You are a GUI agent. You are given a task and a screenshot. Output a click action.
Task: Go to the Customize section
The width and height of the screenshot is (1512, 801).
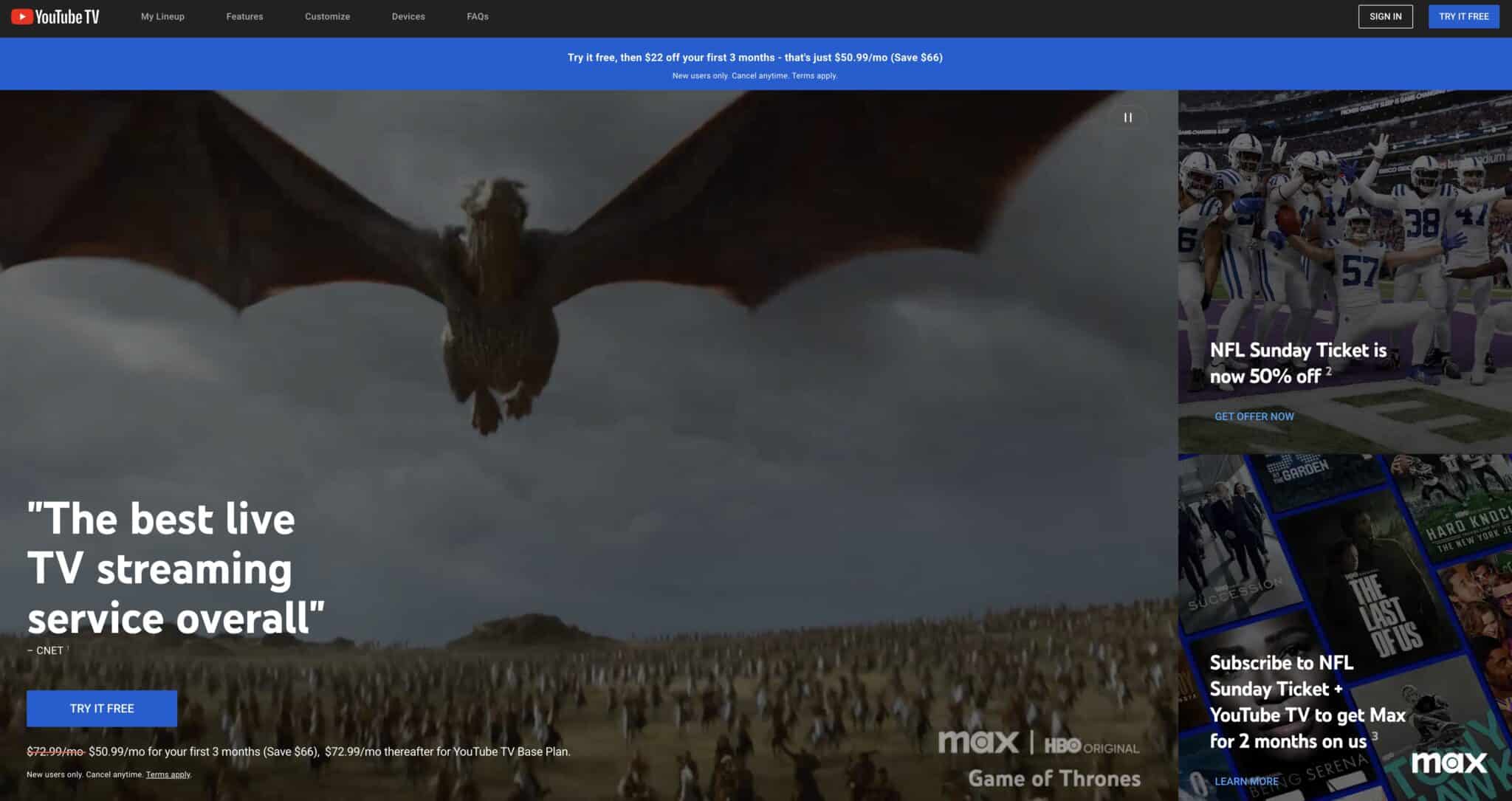pos(327,16)
